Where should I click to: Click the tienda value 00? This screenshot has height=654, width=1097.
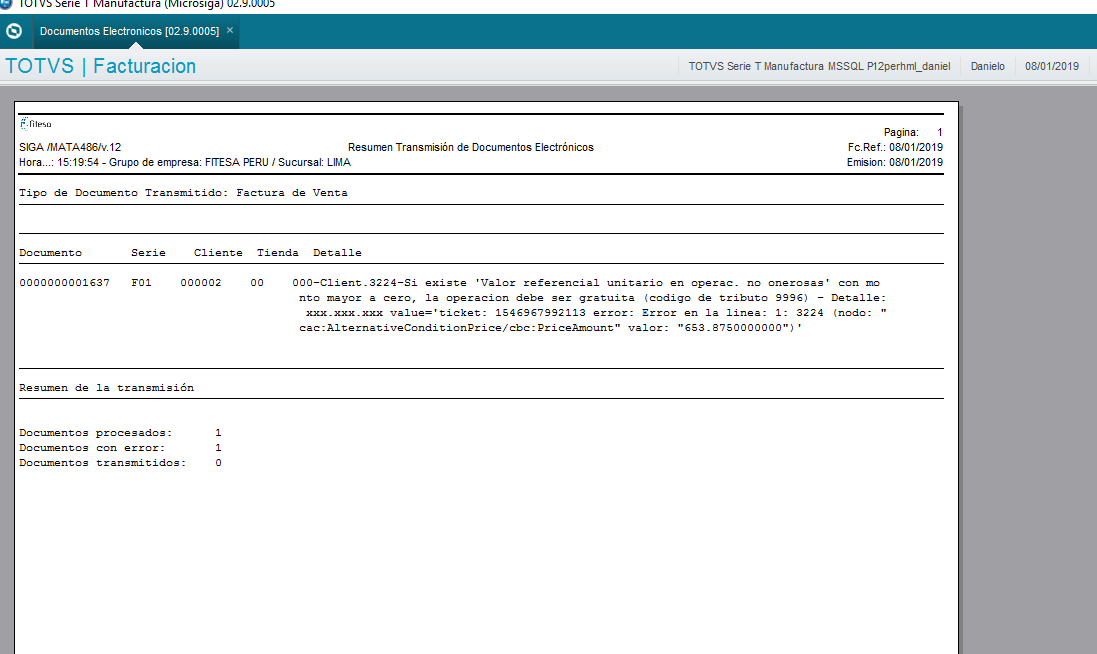coord(257,283)
